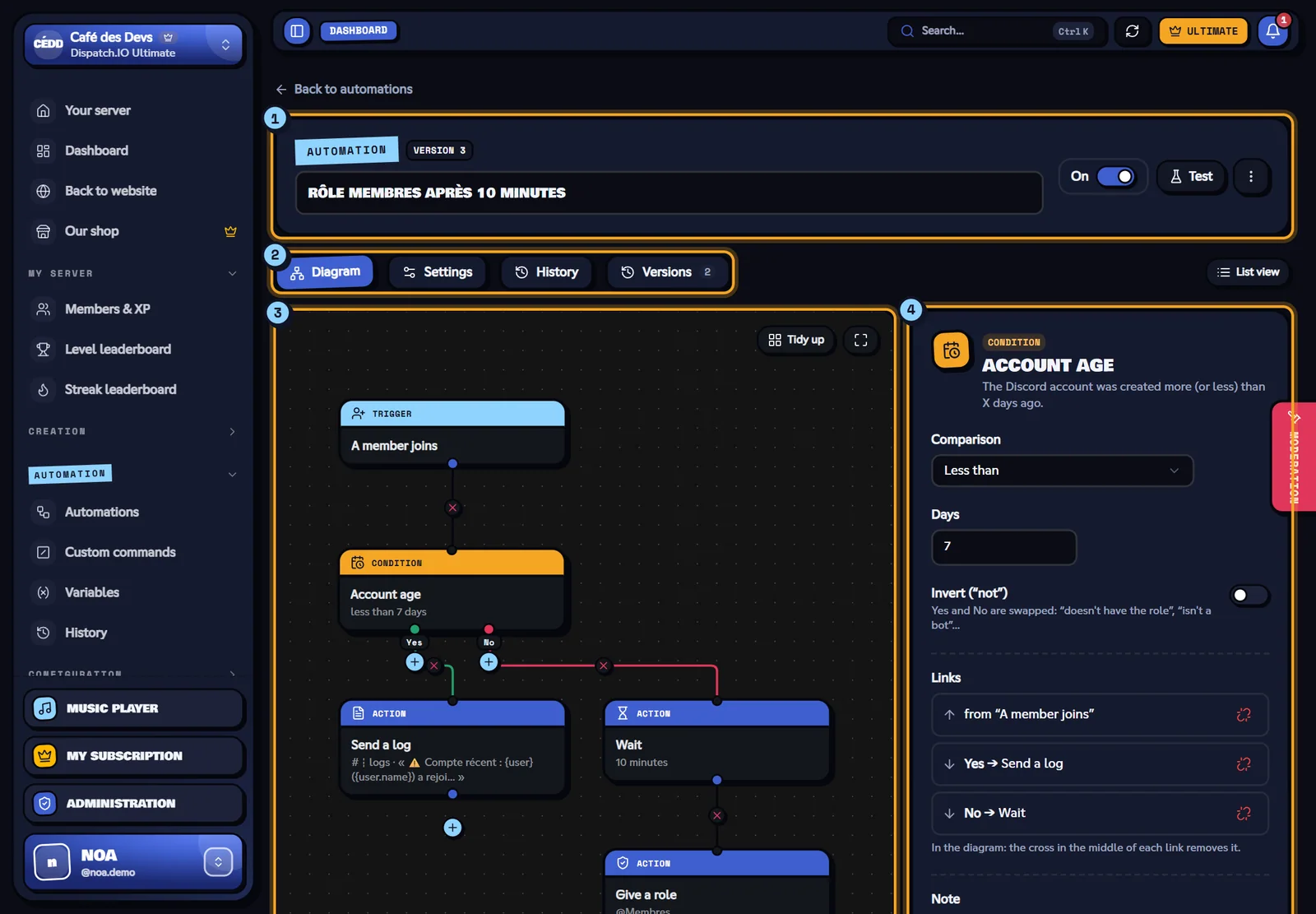Open the Comparison dropdown showing Less than
The width and height of the screenshot is (1316, 914).
point(1062,471)
